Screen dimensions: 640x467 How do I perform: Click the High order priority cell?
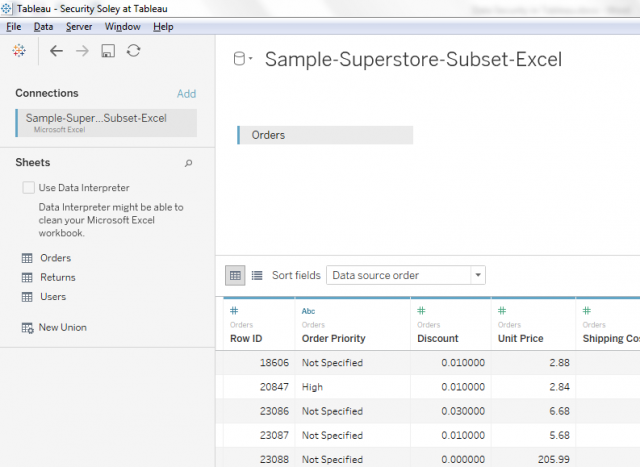click(x=312, y=387)
